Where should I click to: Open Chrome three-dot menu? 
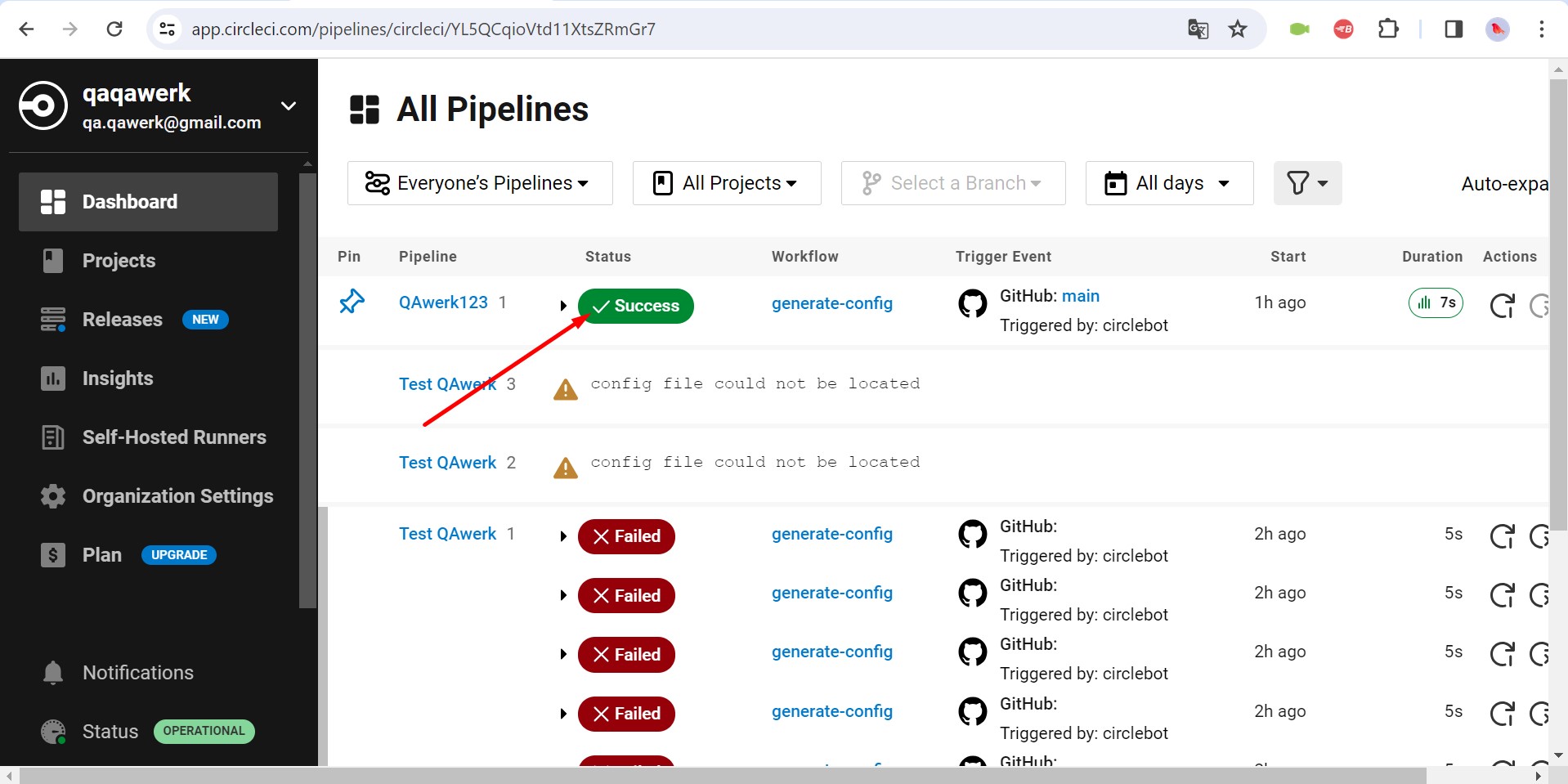(1542, 29)
